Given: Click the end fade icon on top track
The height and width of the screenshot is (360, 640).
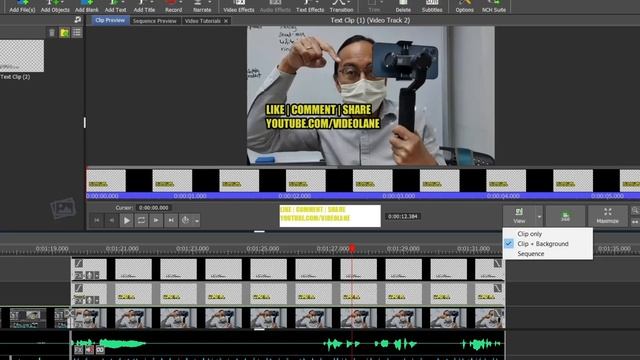Looking at the screenshot, I should click(497, 264).
